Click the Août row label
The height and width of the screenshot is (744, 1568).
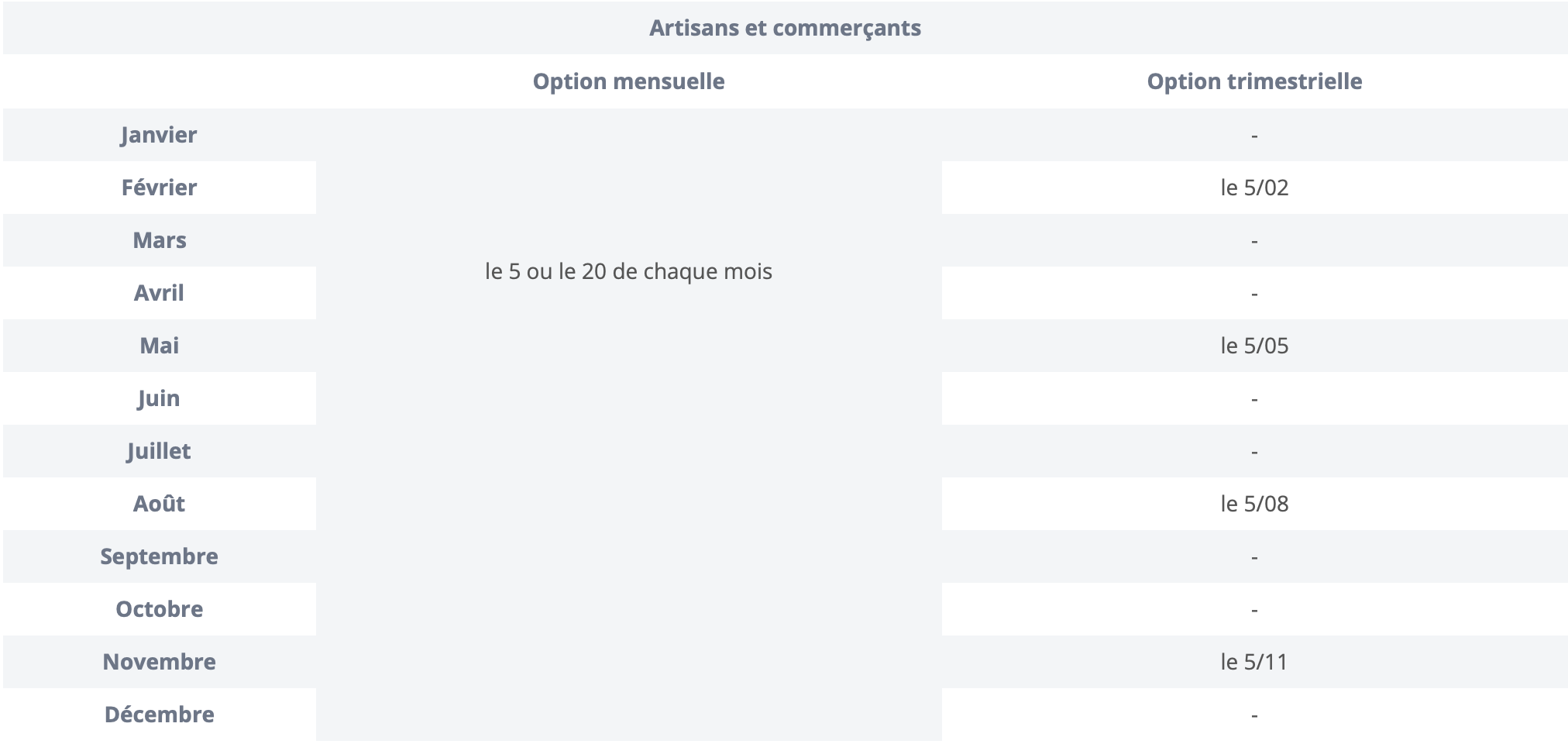click(x=159, y=504)
